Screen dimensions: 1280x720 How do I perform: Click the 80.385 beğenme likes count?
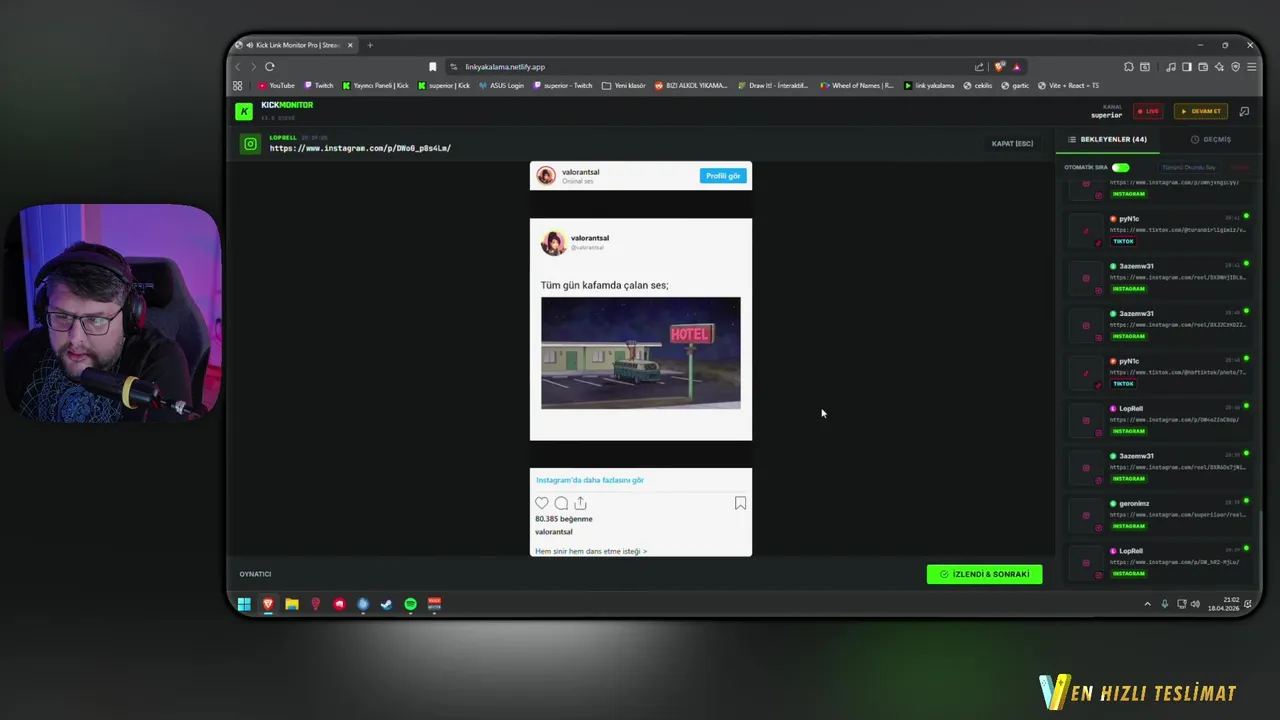point(564,519)
